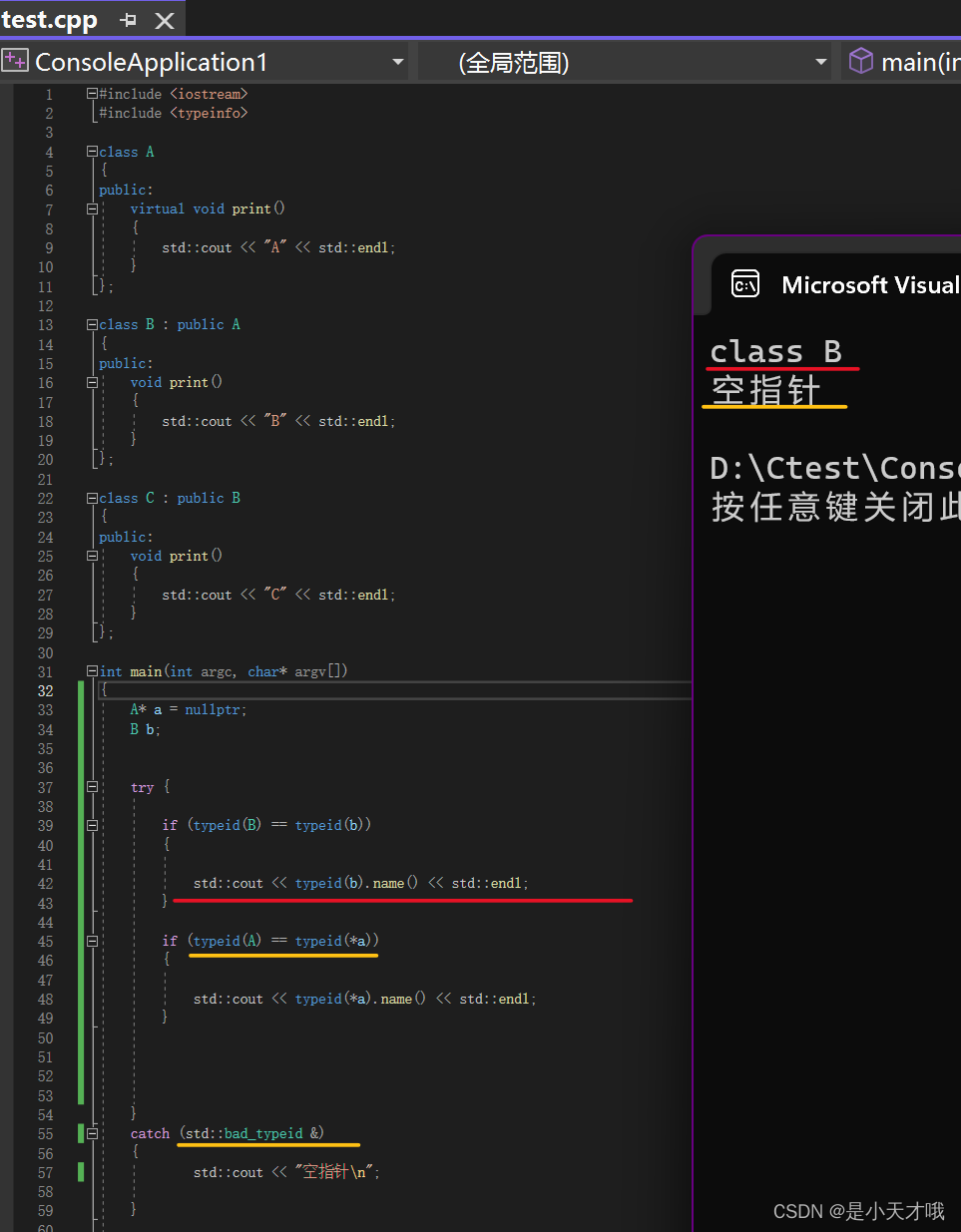Collapse the class A definition
Image resolution: width=961 pixels, height=1232 pixels.
91,151
